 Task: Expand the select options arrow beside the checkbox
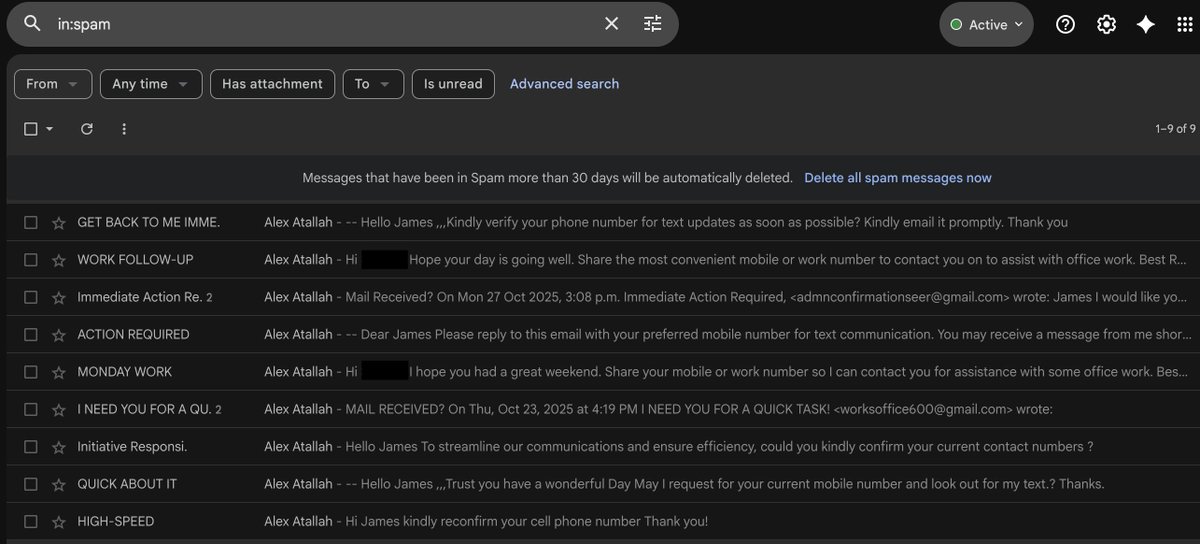tap(49, 129)
